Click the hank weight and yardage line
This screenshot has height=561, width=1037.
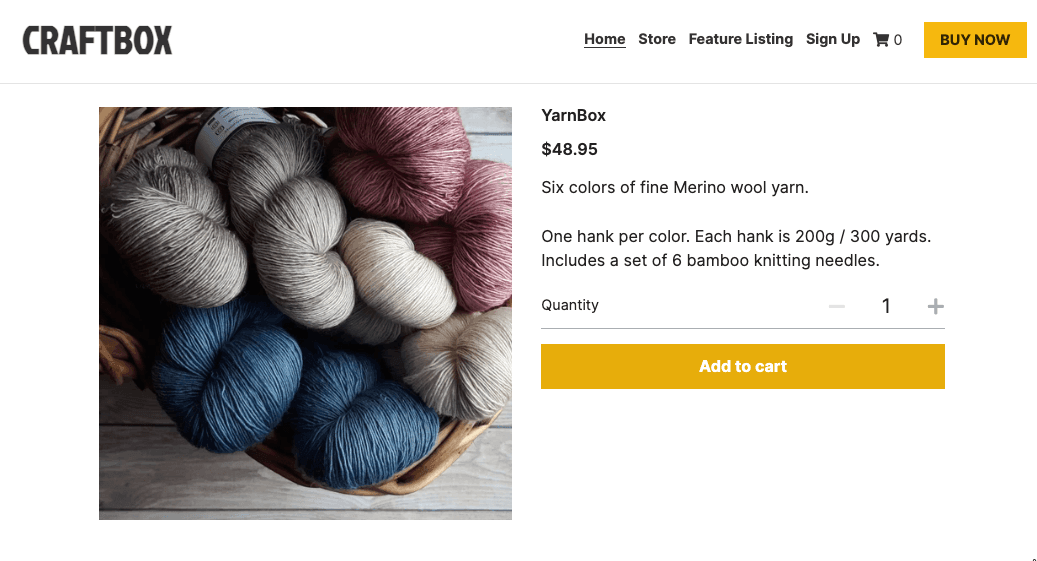pos(736,237)
